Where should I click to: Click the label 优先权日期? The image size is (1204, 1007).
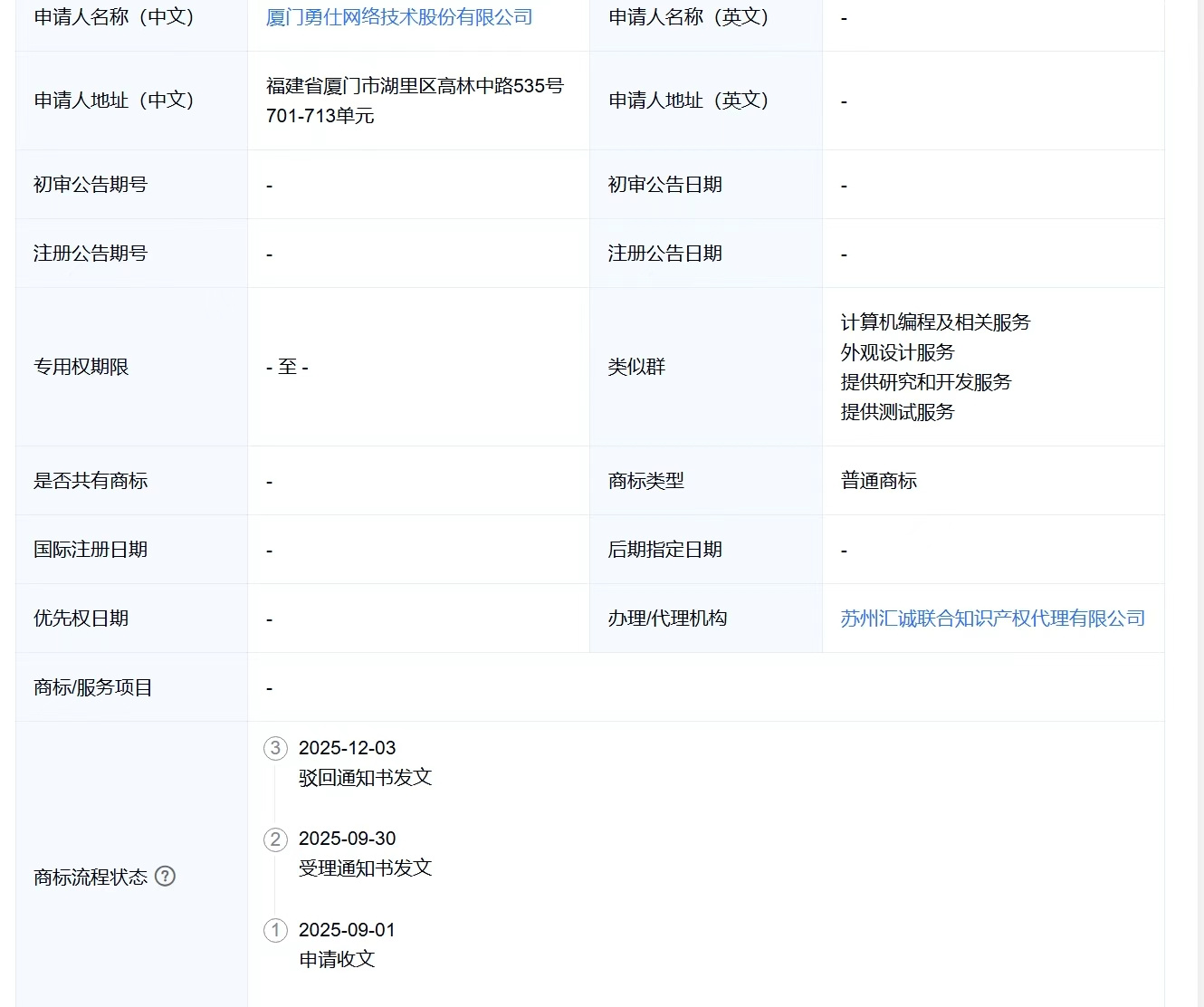pos(81,619)
